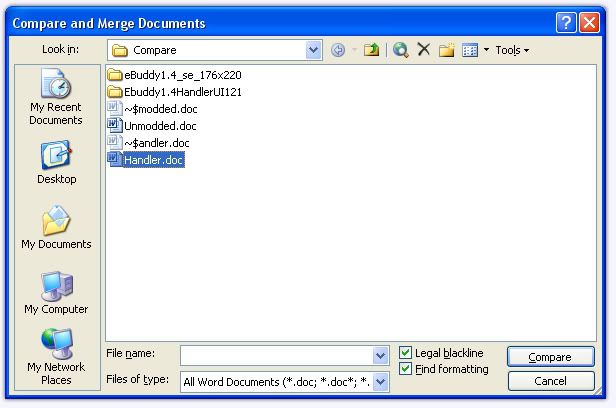
Task: Open My Documents location
Action: pos(56,227)
